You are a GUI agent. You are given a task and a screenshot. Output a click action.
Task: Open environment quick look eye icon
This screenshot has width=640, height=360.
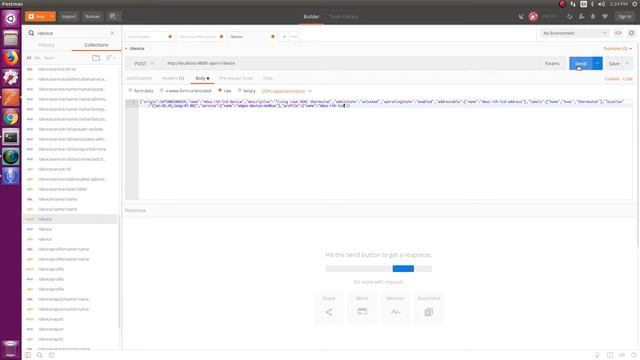618,33
